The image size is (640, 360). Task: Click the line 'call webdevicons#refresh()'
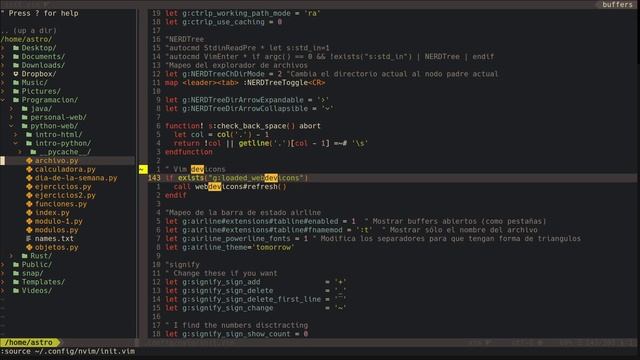coord(230,187)
